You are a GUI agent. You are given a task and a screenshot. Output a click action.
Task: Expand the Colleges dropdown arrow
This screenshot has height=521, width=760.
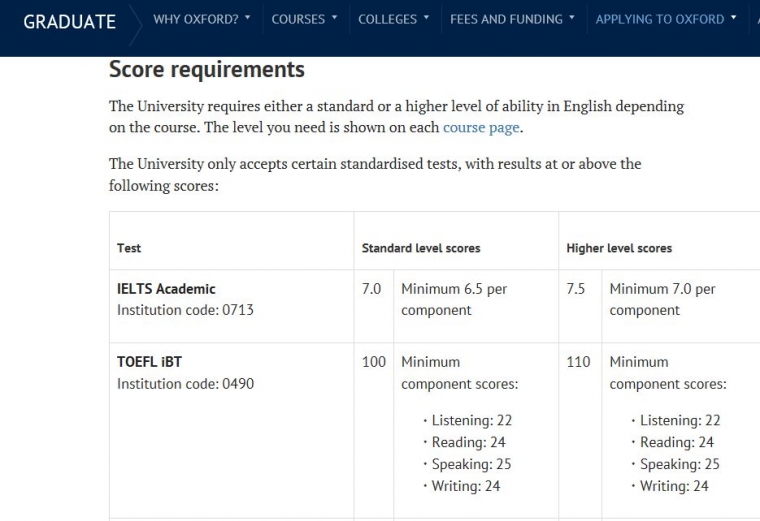pyautogui.click(x=426, y=18)
